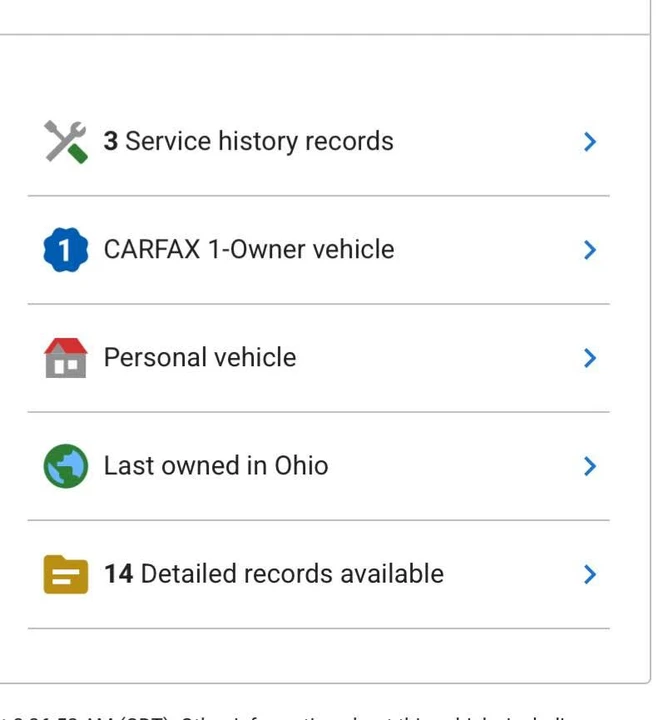
Task: Click the word CARFAX
Action: click(152, 249)
